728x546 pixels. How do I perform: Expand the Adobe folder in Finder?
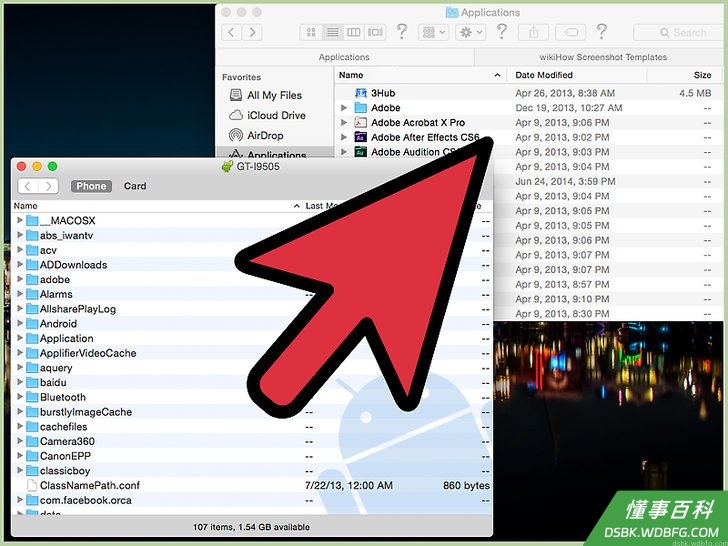pyautogui.click(x=344, y=108)
